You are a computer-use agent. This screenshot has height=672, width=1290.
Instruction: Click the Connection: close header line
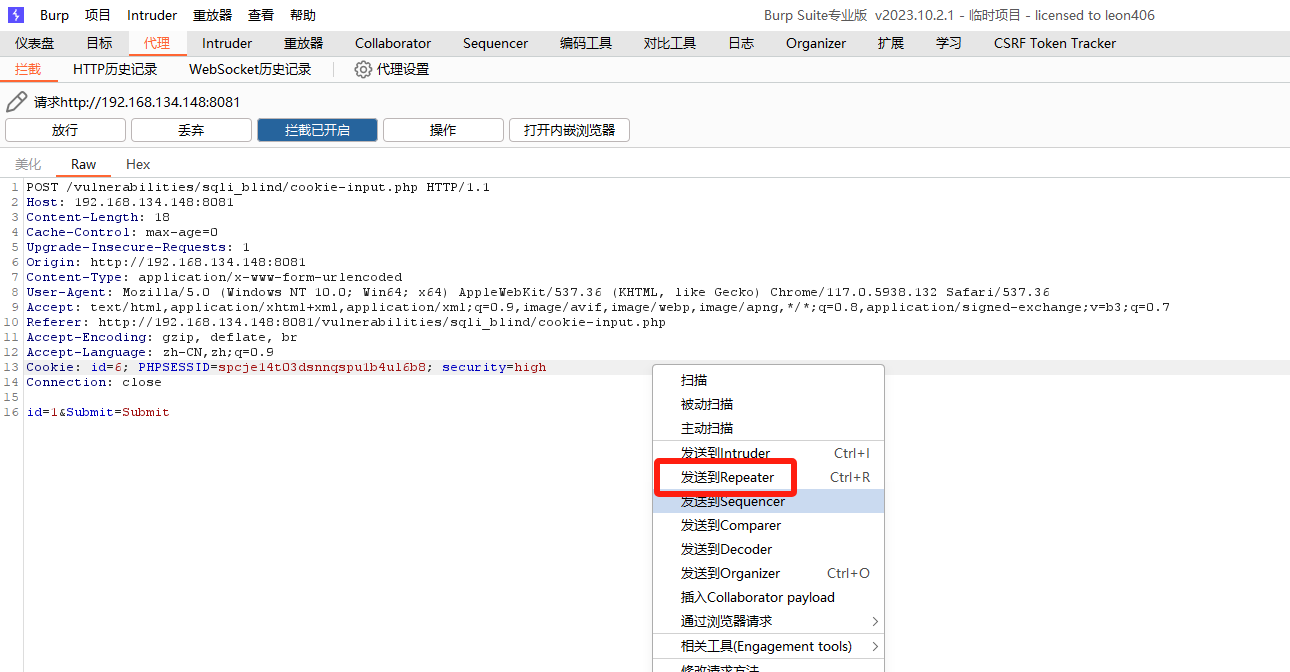[94, 382]
